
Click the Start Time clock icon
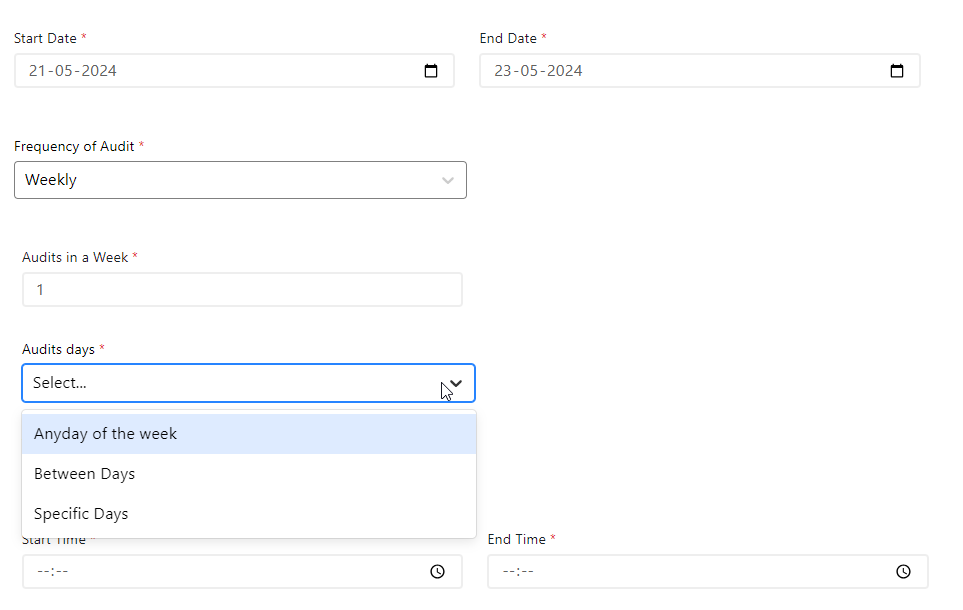click(437, 572)
